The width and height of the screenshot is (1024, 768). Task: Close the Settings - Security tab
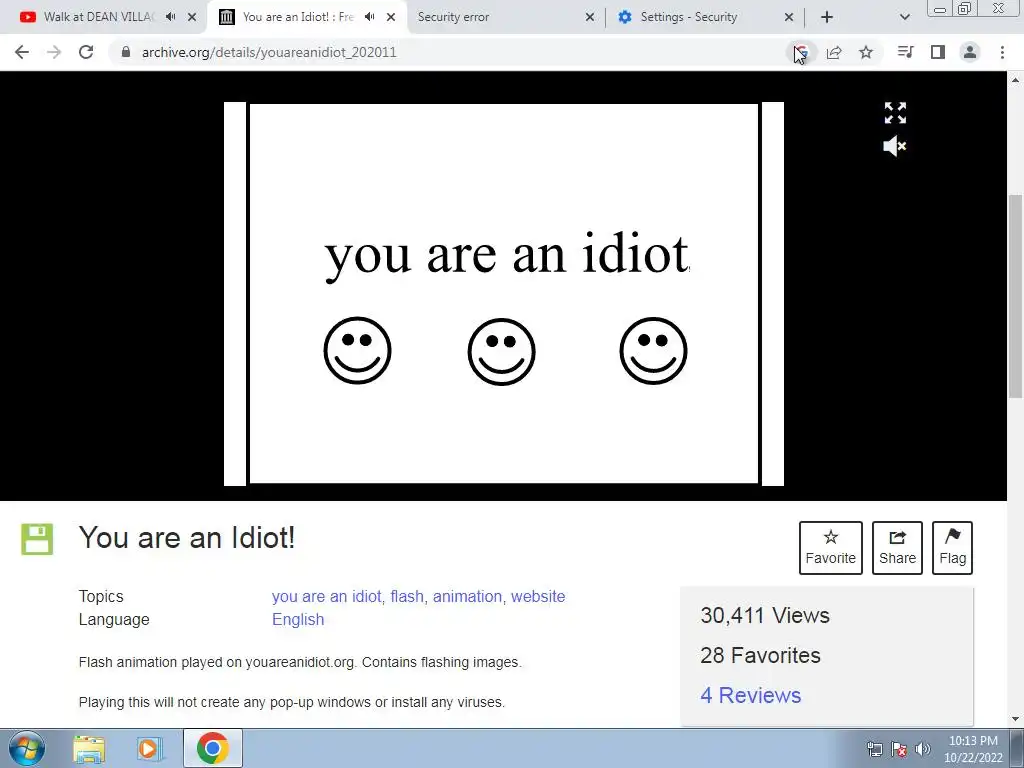point(789,18)
